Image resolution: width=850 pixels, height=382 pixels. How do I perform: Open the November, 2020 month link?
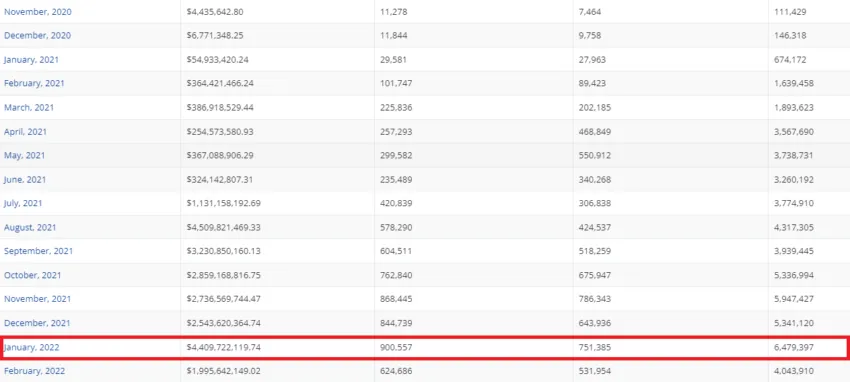(x=37, y=12)
